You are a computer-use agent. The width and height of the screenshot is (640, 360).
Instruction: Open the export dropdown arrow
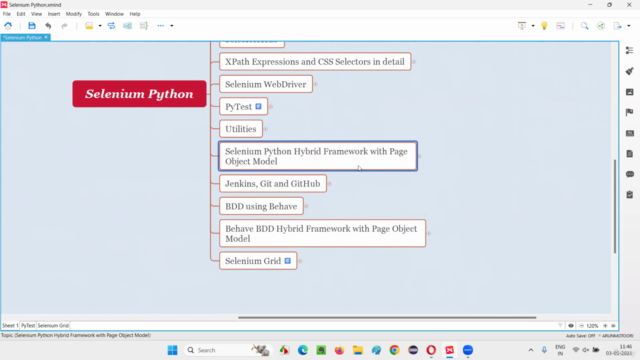[629, 26]
